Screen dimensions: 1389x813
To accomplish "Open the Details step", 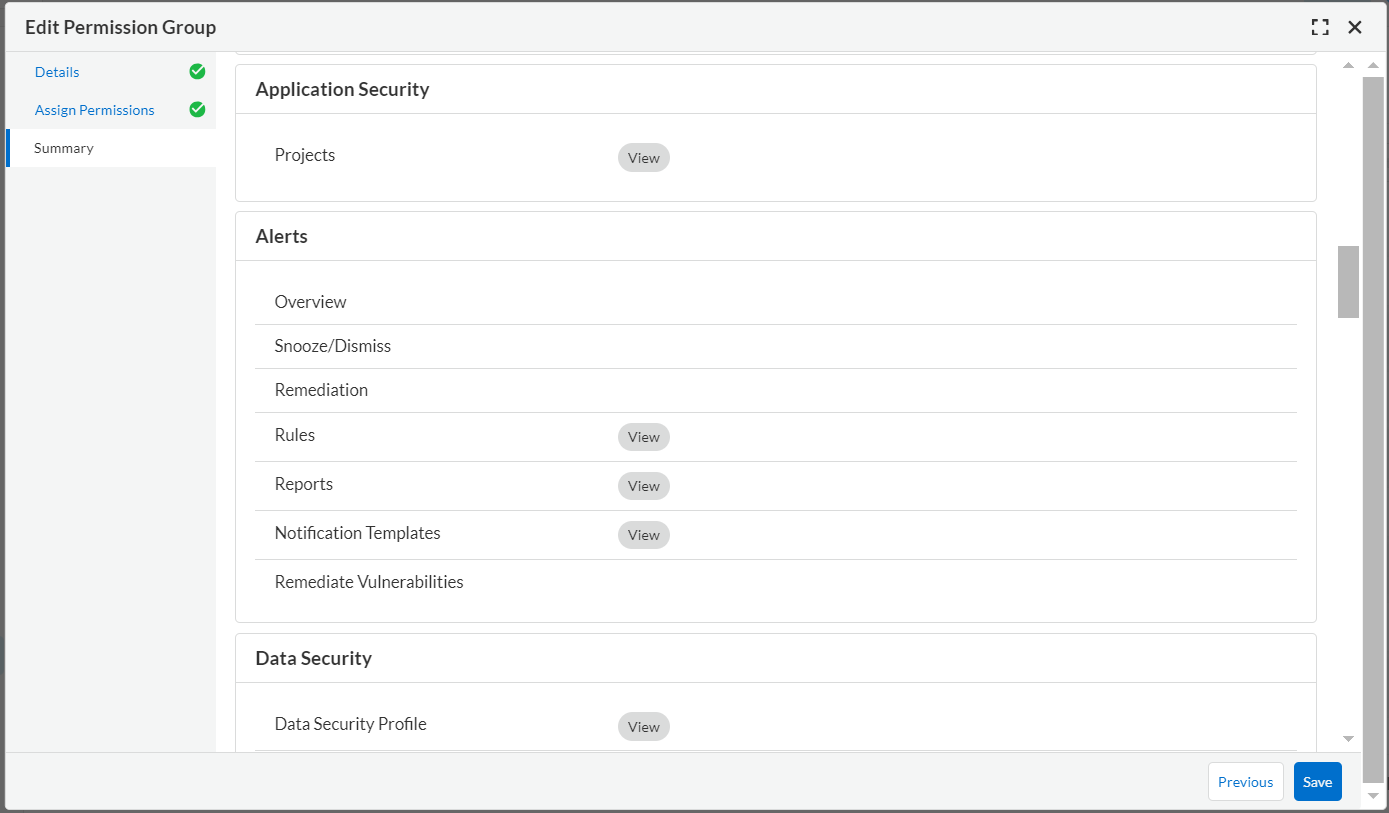I will tap(57, 72).
